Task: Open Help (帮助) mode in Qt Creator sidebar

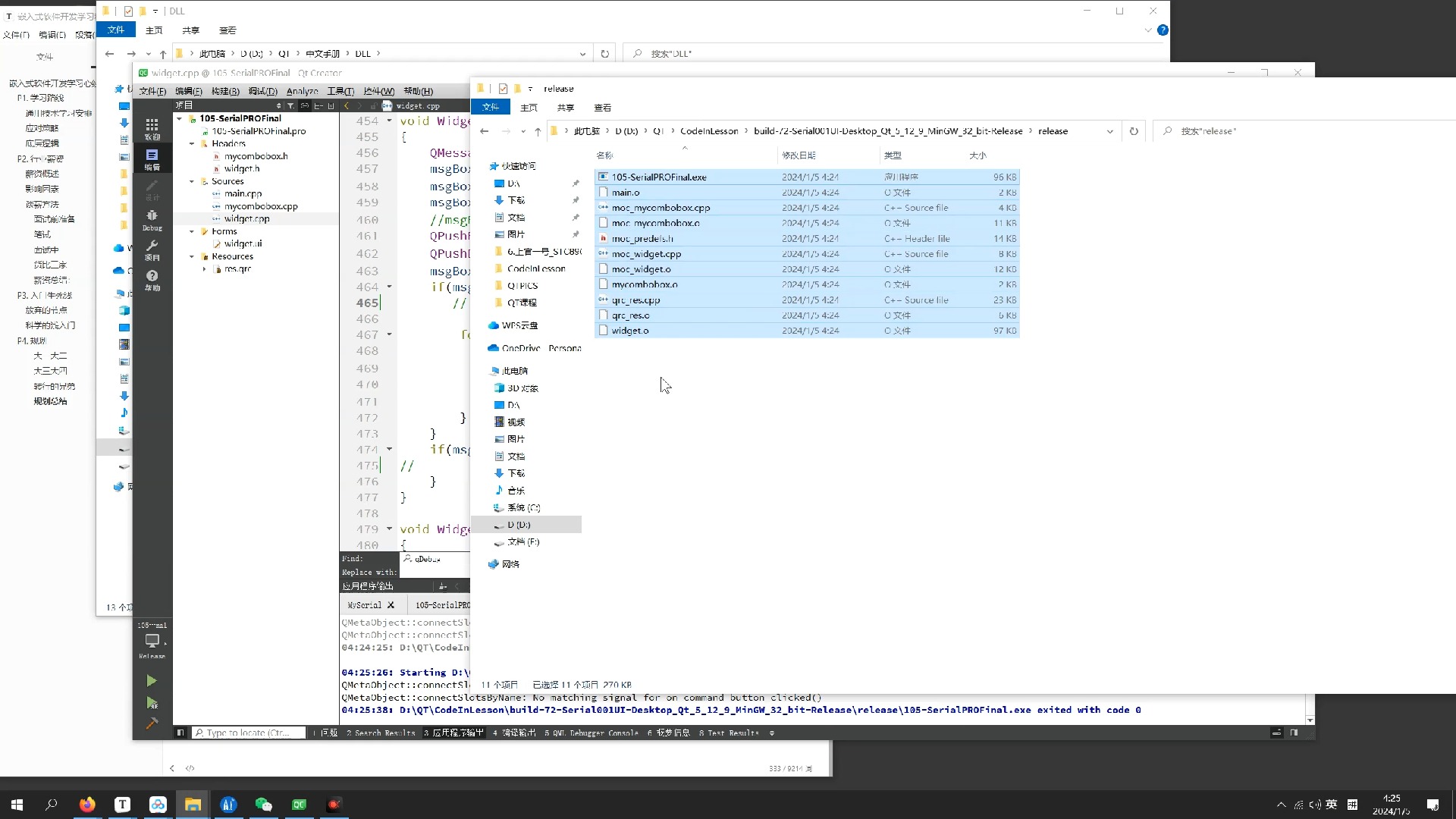Action: tap(152, 280)
